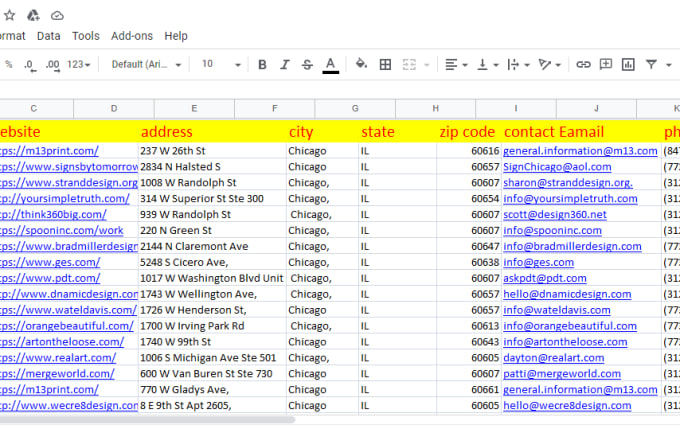The image size is (680, 425).
Task: Select column G header
Action: click(x=355, y=108)
